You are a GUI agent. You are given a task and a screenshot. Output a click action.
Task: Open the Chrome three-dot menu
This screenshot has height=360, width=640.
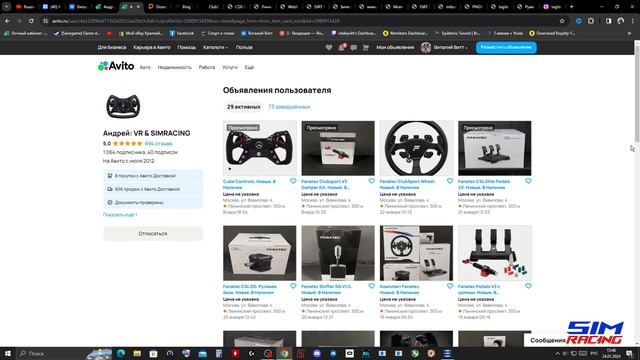(633, 21)
